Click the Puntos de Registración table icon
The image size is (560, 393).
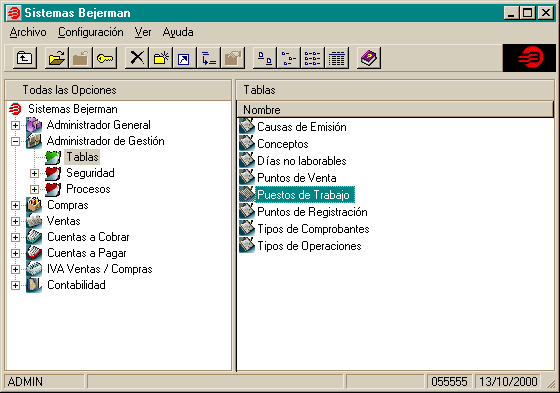(247, 212)
